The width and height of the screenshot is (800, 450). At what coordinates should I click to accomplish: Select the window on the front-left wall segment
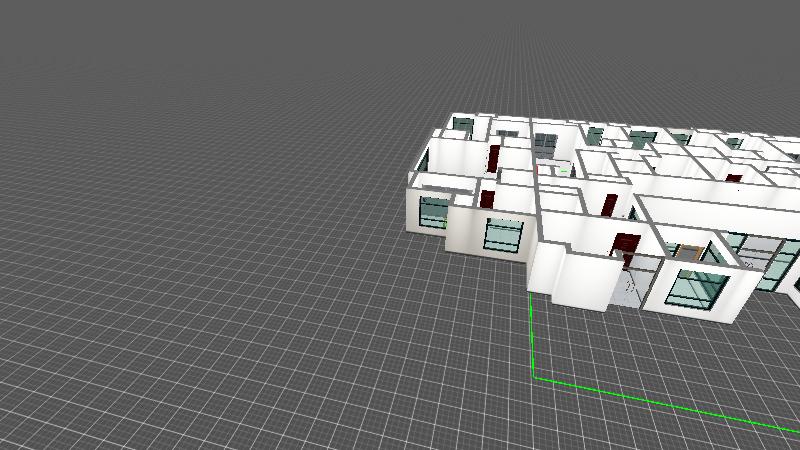503,235
